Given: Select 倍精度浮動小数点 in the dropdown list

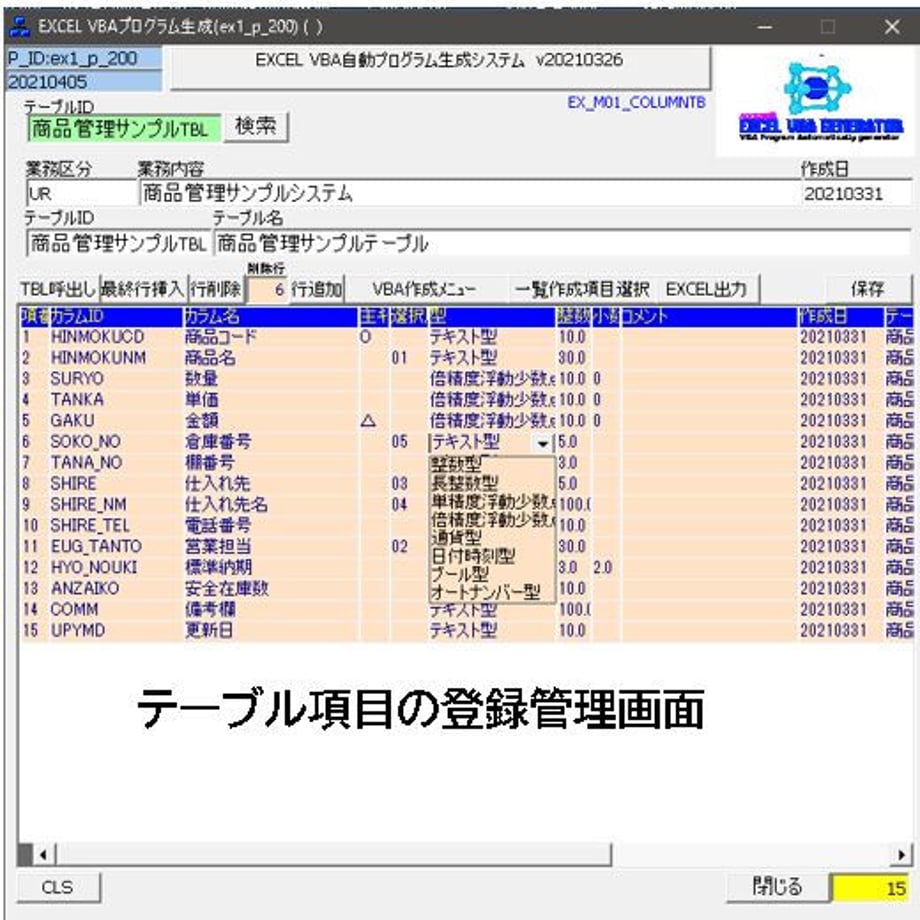Looking at the screenshot, I should [493, 519].
